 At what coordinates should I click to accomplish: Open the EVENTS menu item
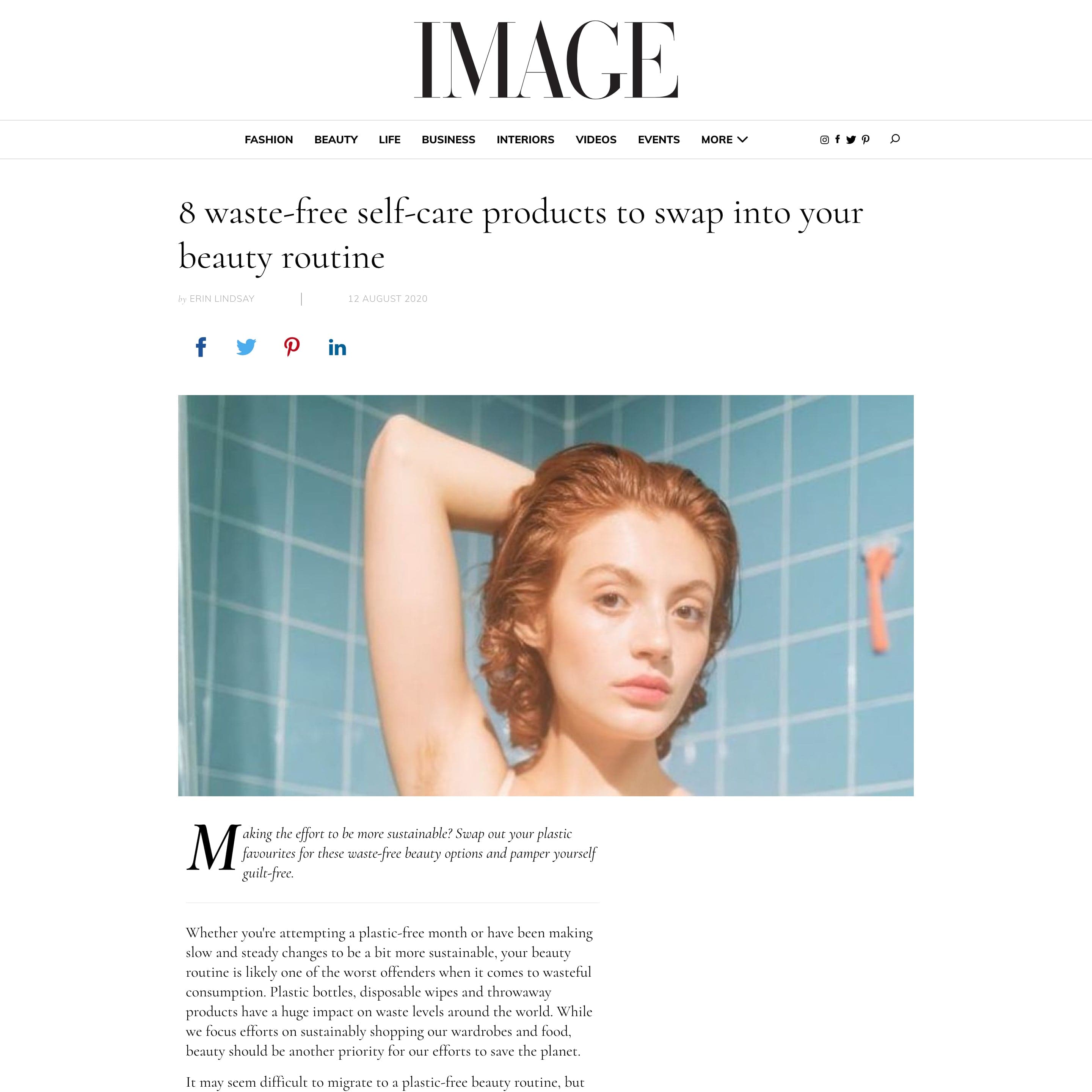click(x=659, y=140)
